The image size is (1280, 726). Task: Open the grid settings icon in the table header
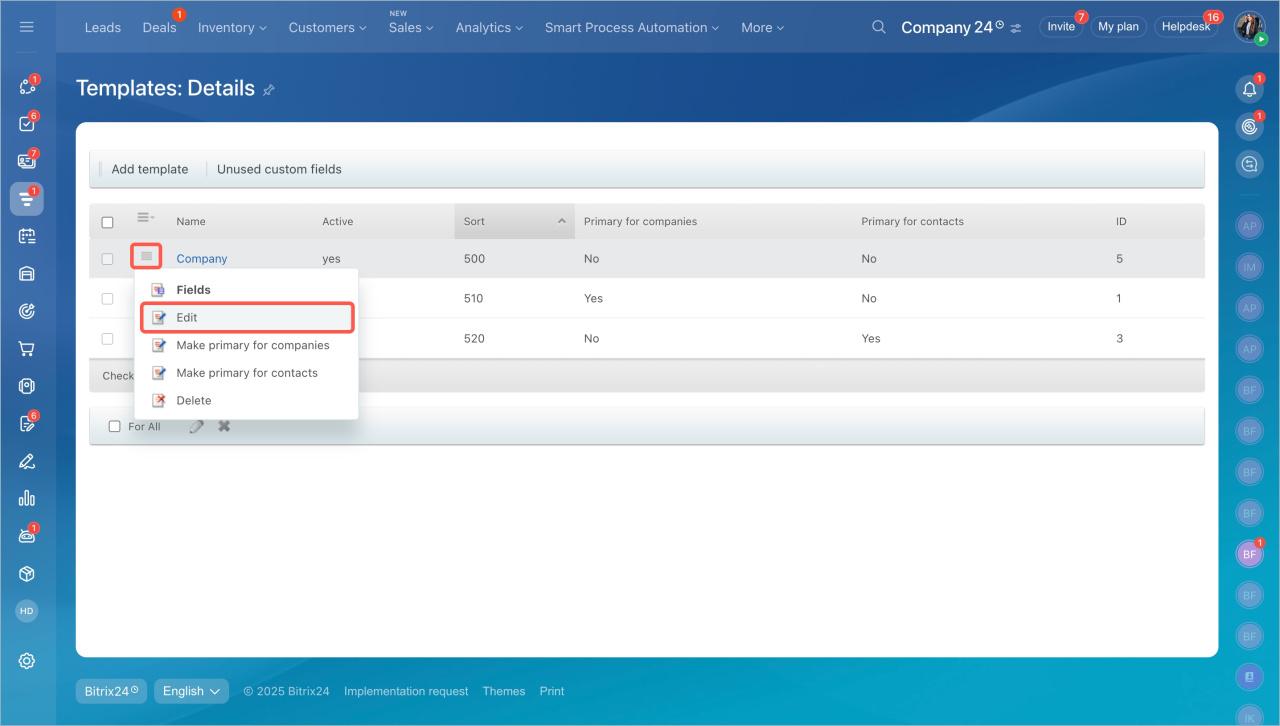tap(146, 218)
